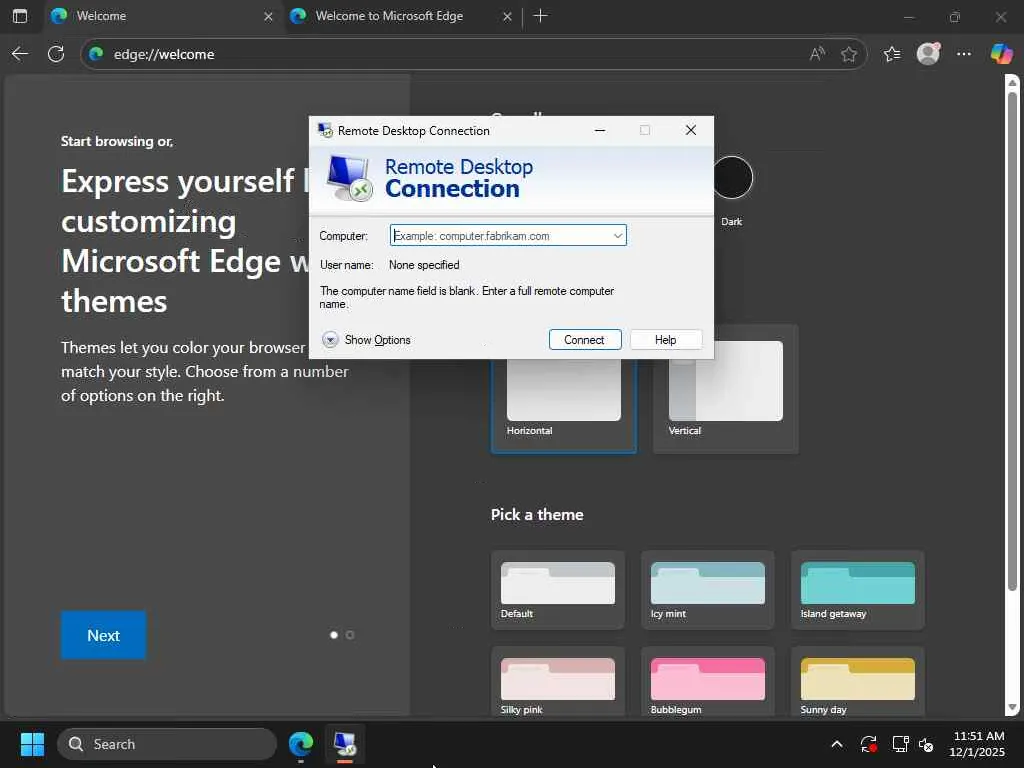Expand Show Options in Remote Desktop
Viewport: 1024px width, 768px height.
point(366,340)
